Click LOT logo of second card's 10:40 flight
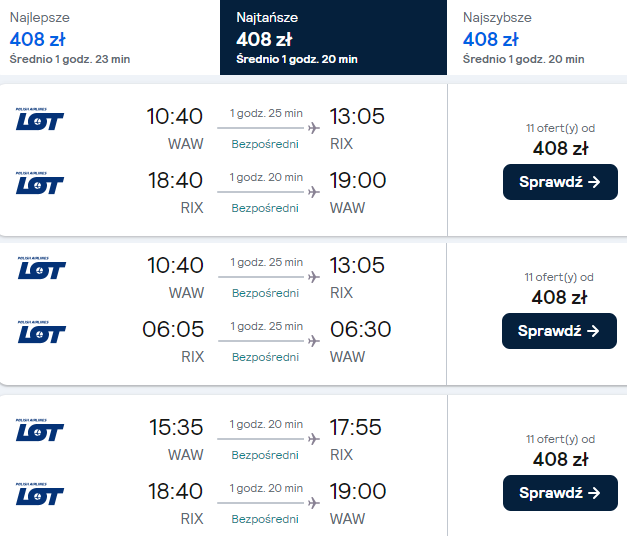 tap(40, 268)
